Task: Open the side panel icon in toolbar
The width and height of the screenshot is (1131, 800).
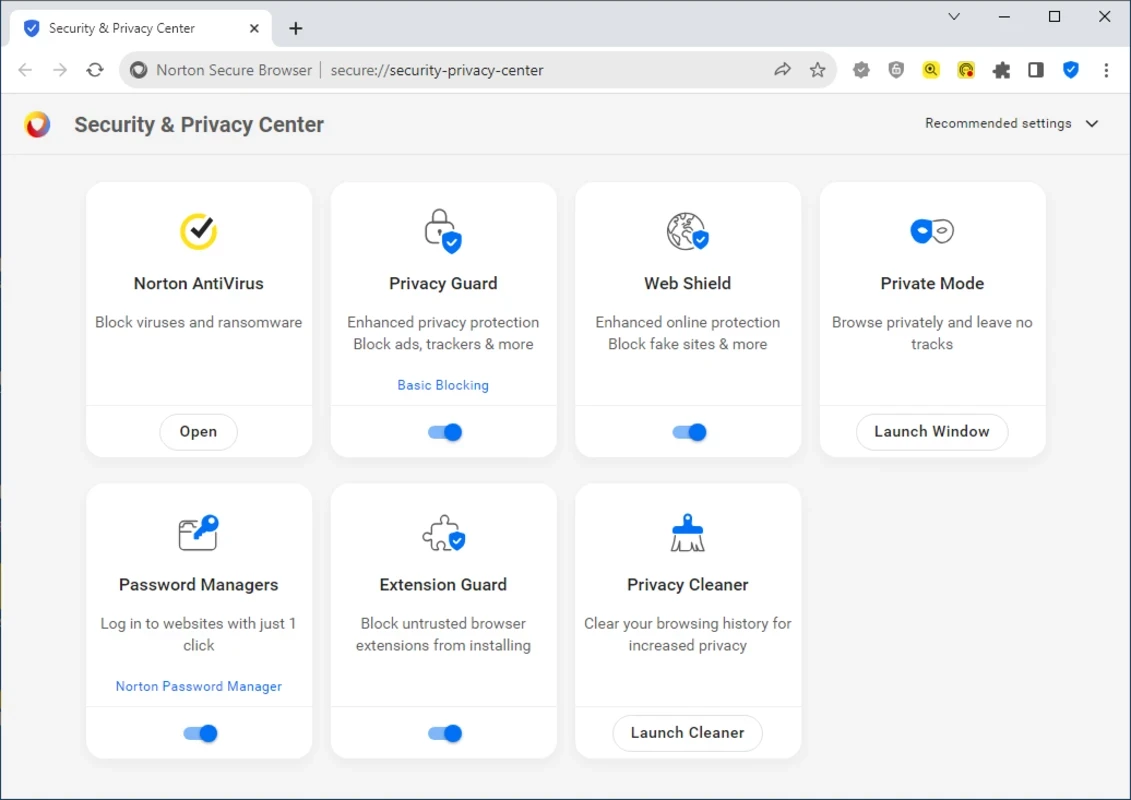Action: [x=1036, y=70]
